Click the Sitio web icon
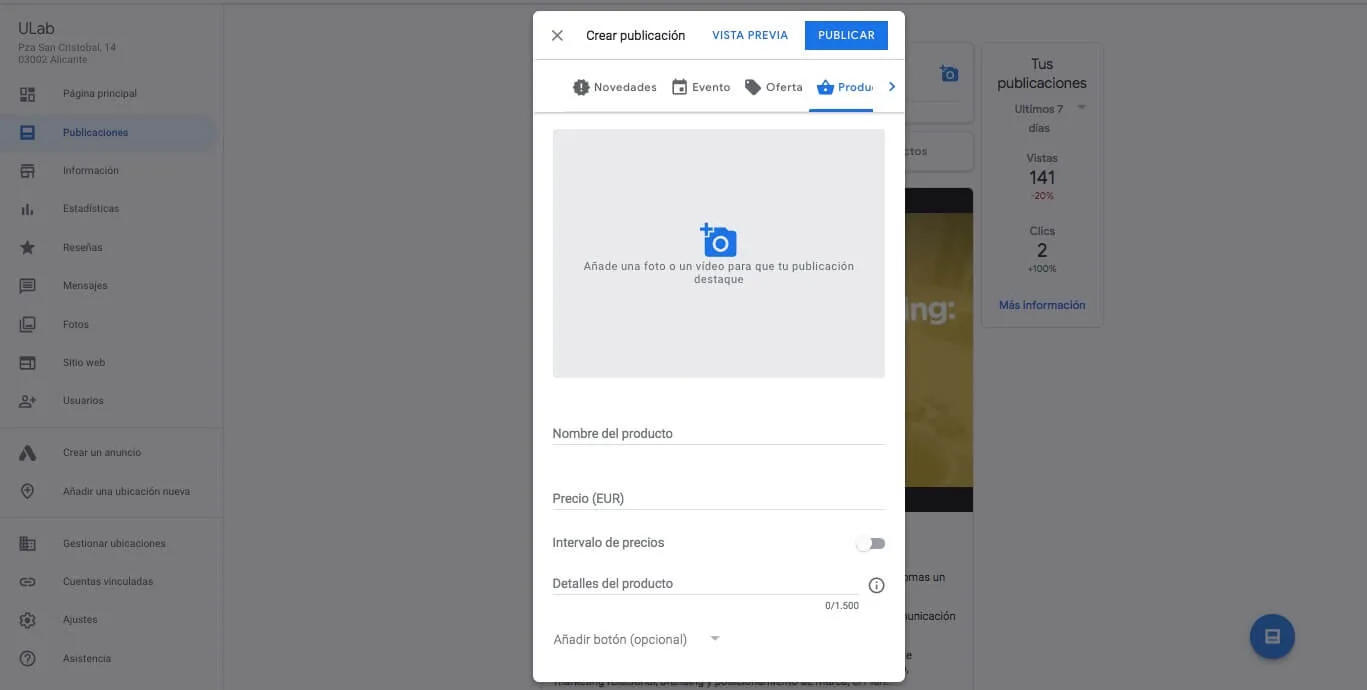1367x690 pixels. click(x=27, y=363)
